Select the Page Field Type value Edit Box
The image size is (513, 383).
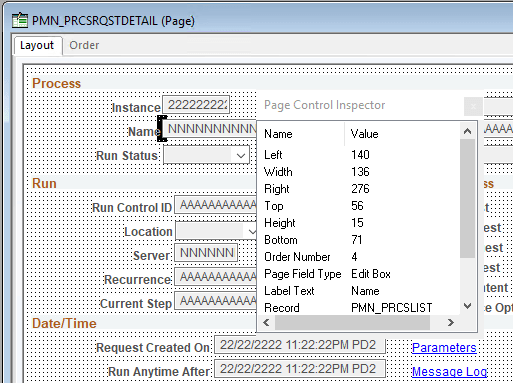coord(371,274)
